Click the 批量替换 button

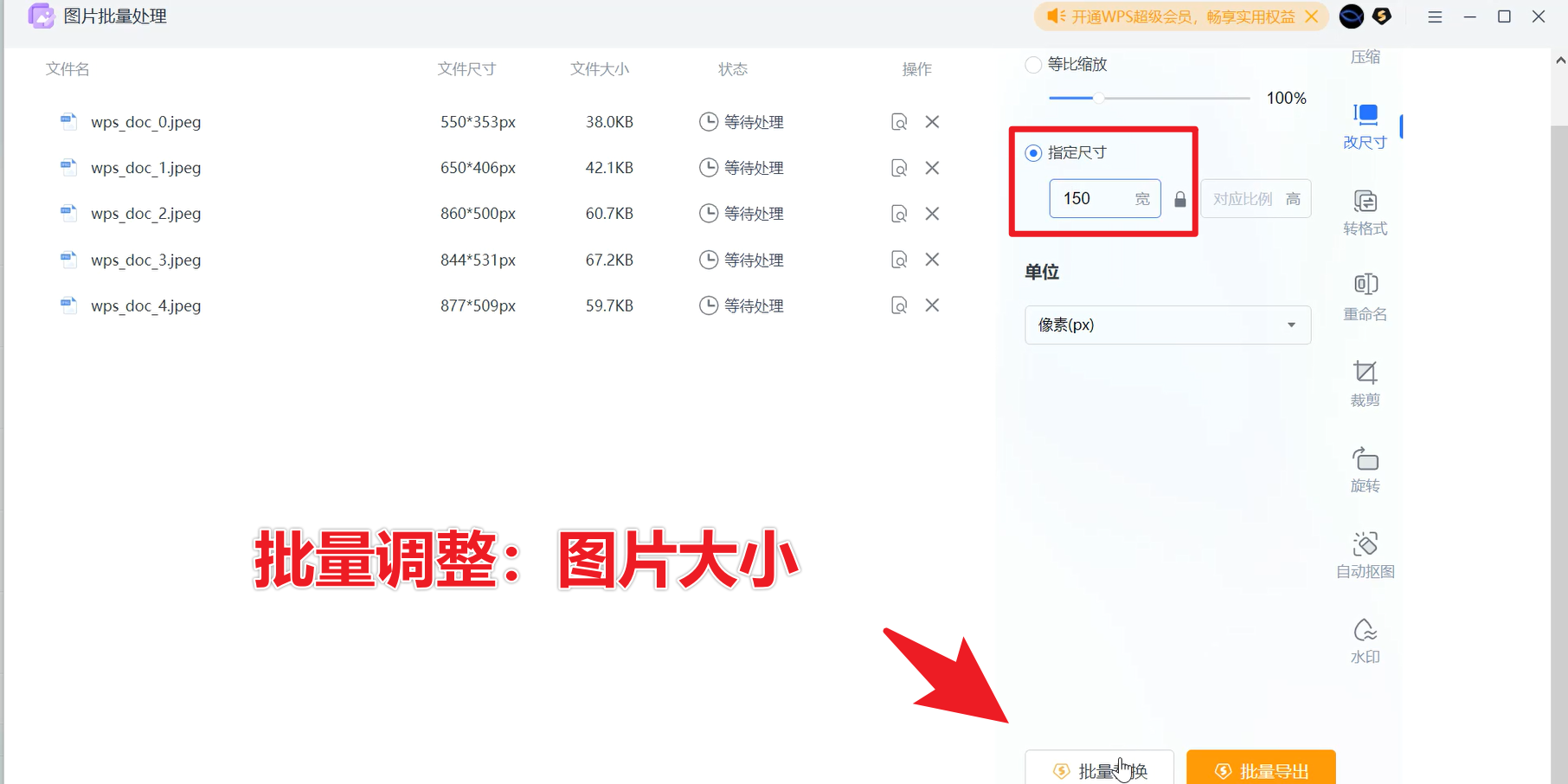(x=1099, y=768)
